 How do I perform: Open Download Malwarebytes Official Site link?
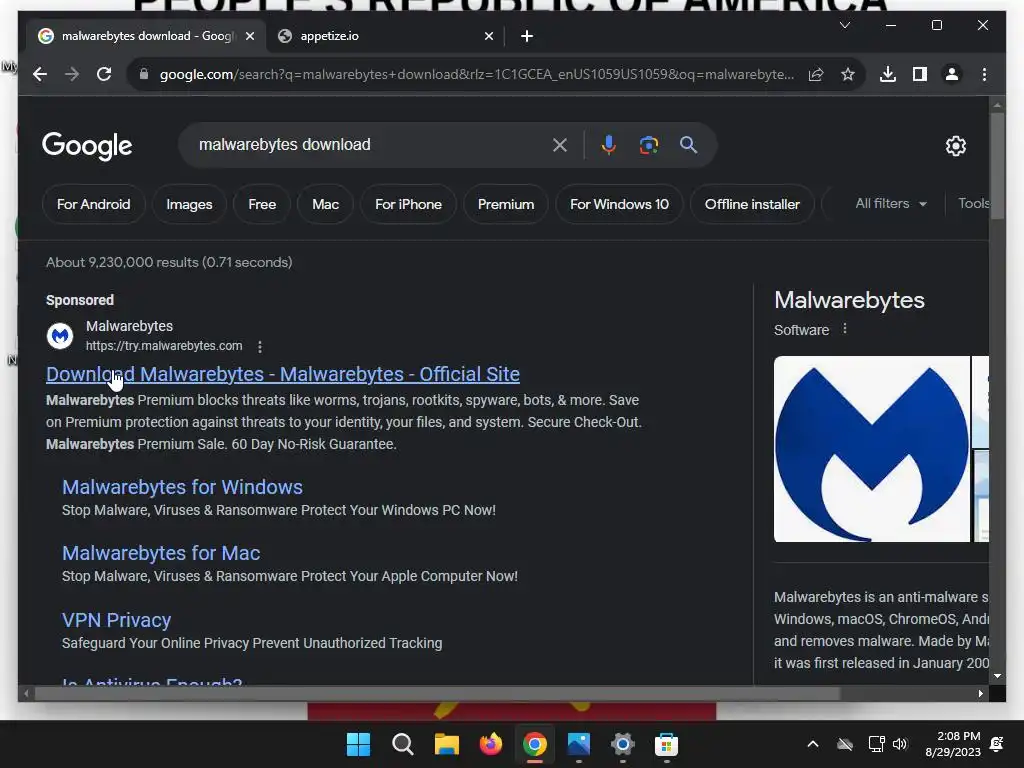coord(283,374)
